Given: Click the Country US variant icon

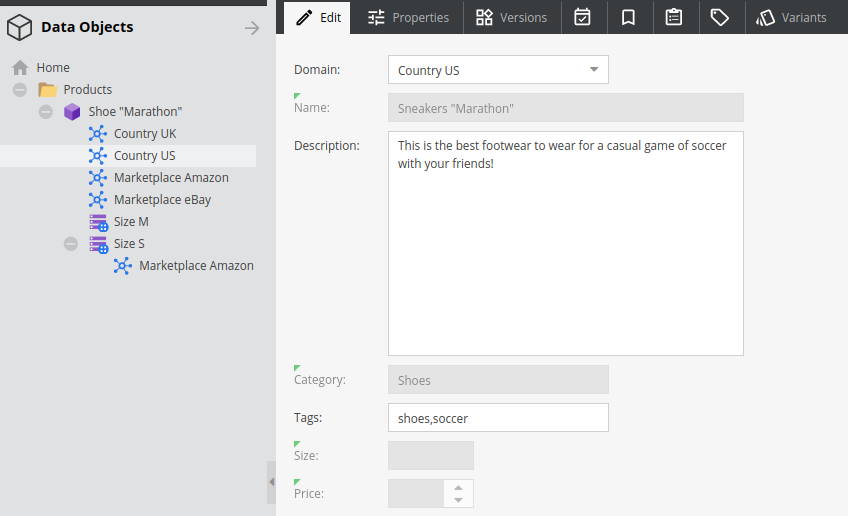Looking at the screenshot, I should pos(98,156).
